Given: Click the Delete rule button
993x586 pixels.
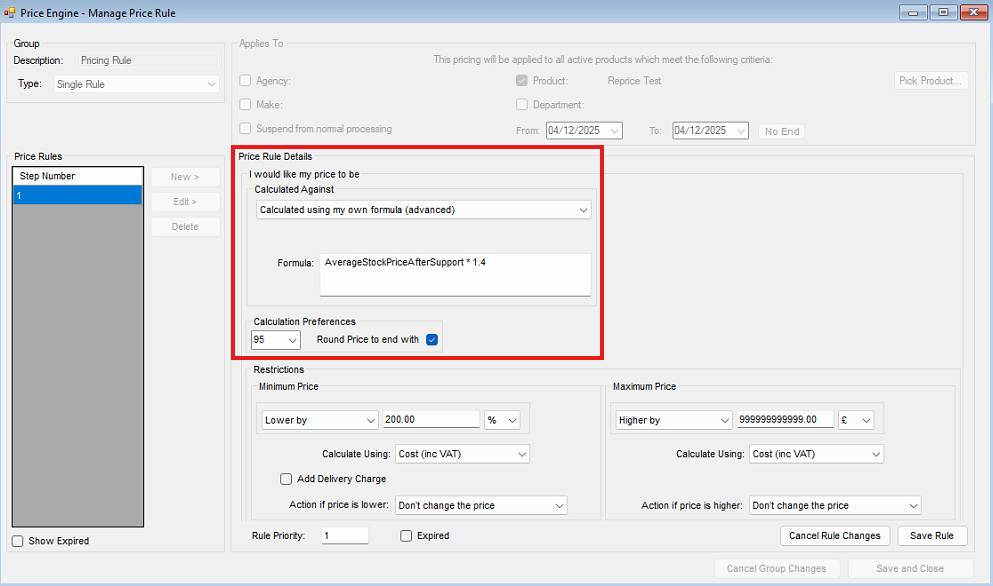Looking at the screenshot, I should point(186,227).
